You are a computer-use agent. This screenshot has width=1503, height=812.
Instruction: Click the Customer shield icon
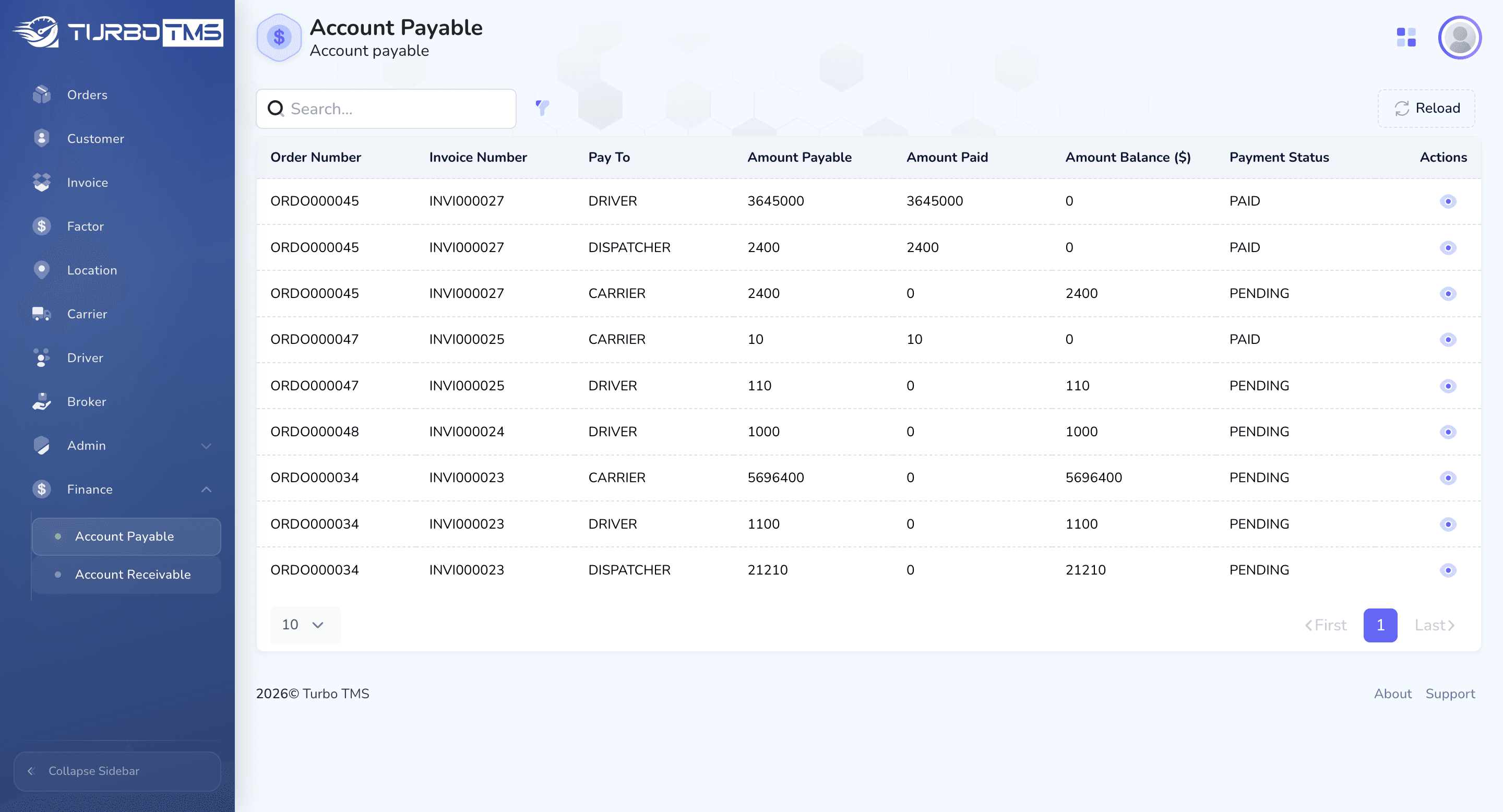(x=41, y=138)
